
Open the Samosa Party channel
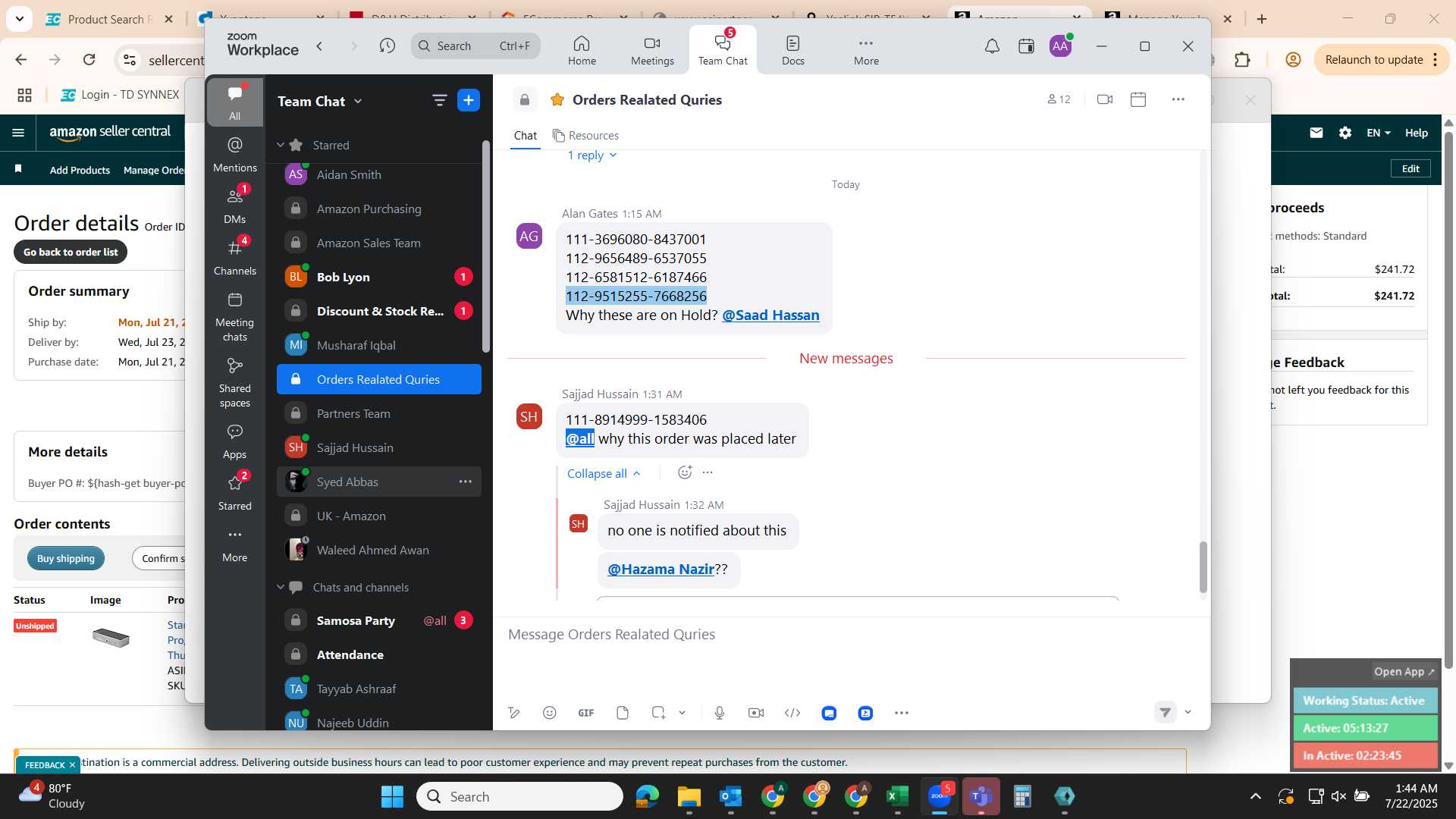point(378,620)
